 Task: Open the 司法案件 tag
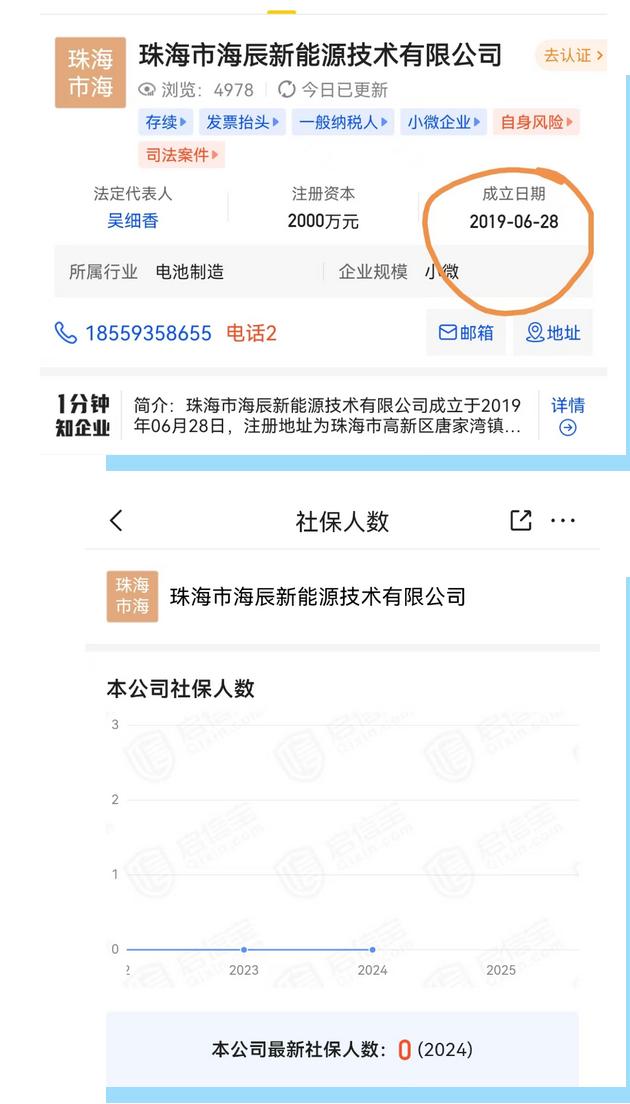182,154
